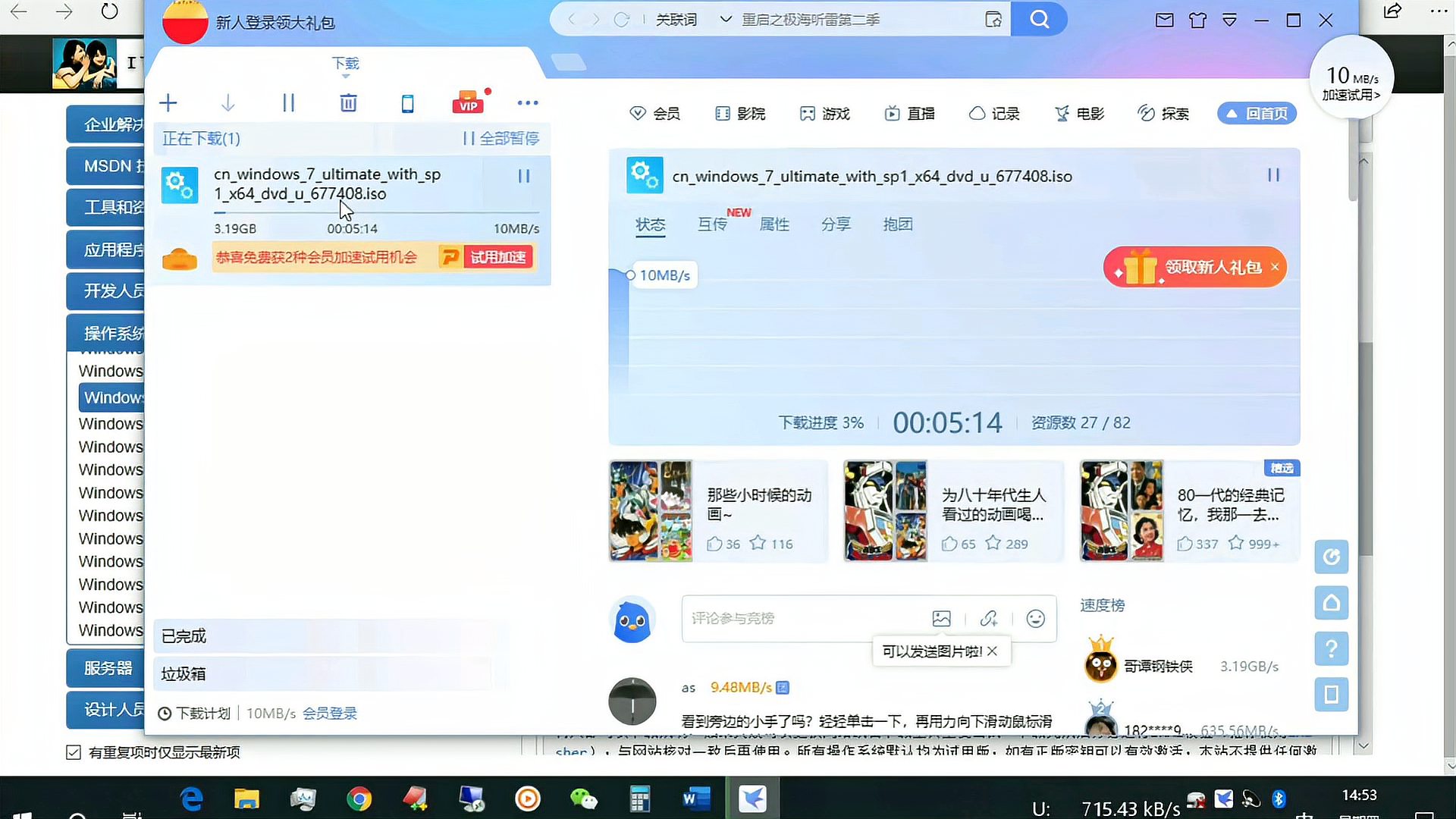The height and width of the screenshot is (819, 1456).
Task: Toggle the 有重复项时仅显示最新项 checkbox
Action: tap(74, 752)
